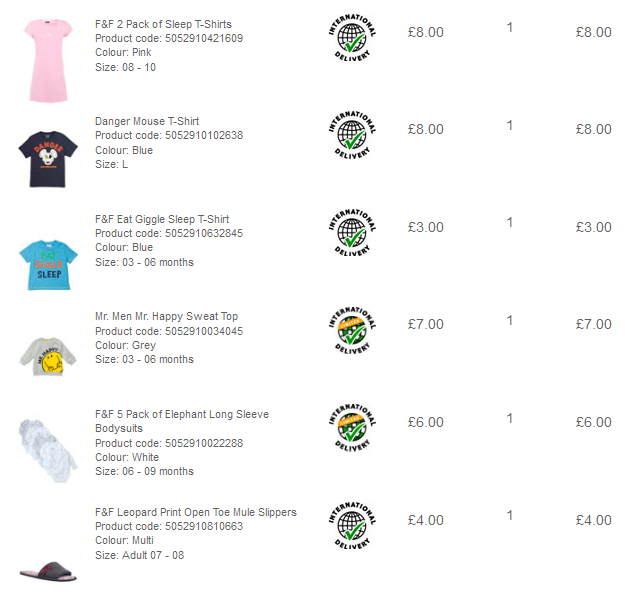View the Eat Giggle Sleep shirt image

pyautogui.click(x=48, y=265)
